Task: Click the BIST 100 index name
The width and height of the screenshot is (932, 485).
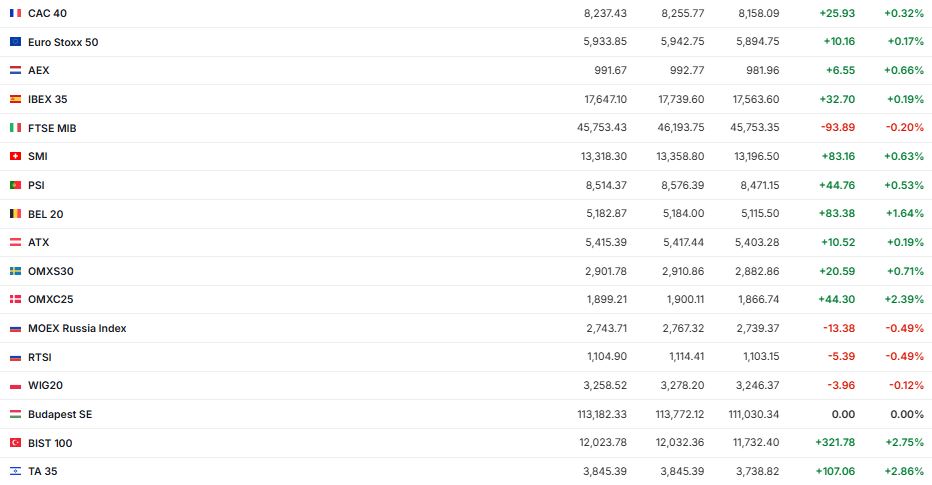Action: click(50, 443)
